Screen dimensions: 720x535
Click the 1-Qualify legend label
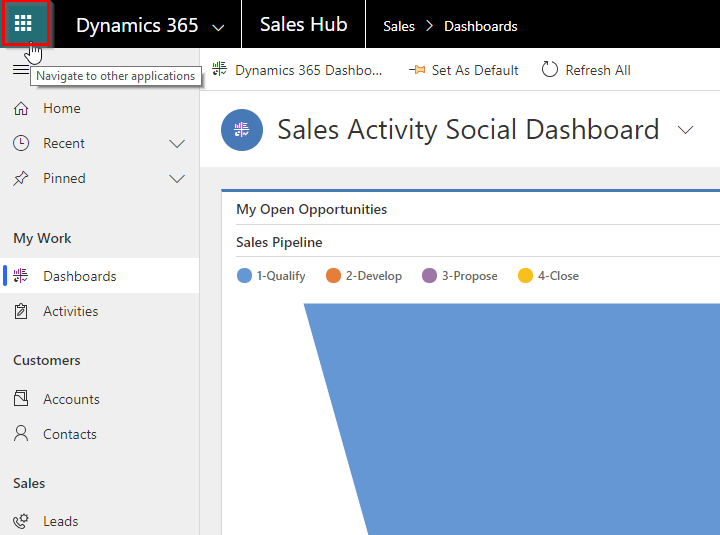pyautogui.click(x=281, y=276)
